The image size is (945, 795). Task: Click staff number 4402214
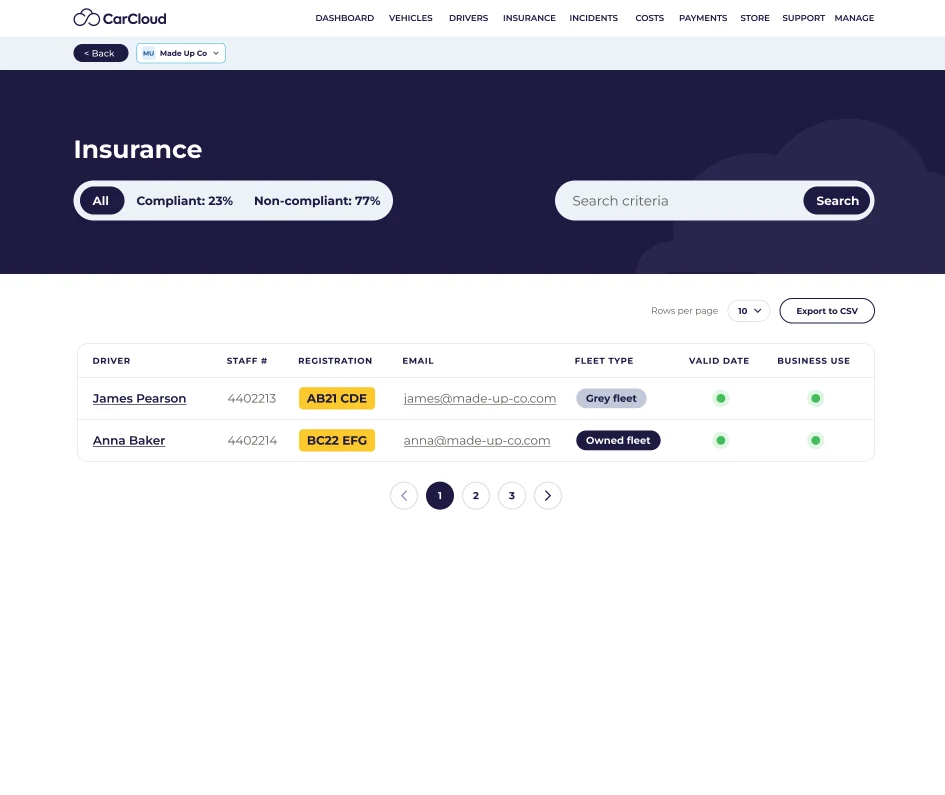click(253, 441)
